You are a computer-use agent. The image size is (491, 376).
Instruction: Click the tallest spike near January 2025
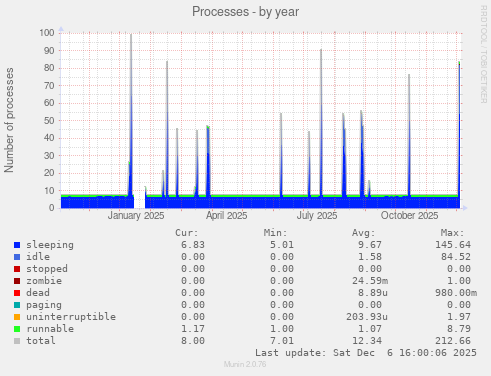131,115
